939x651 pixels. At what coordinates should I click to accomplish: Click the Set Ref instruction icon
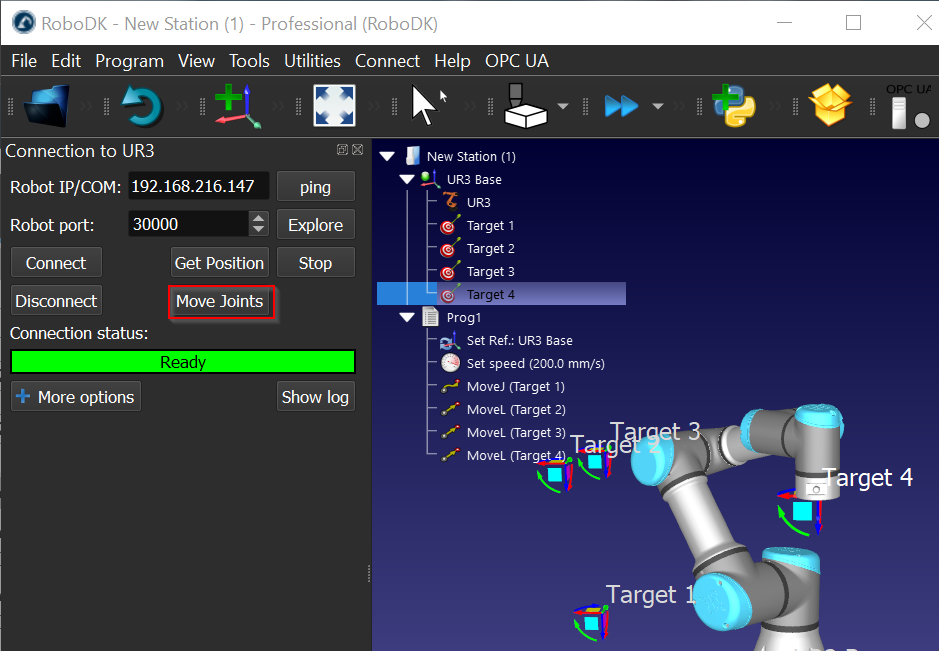point(449,340)
